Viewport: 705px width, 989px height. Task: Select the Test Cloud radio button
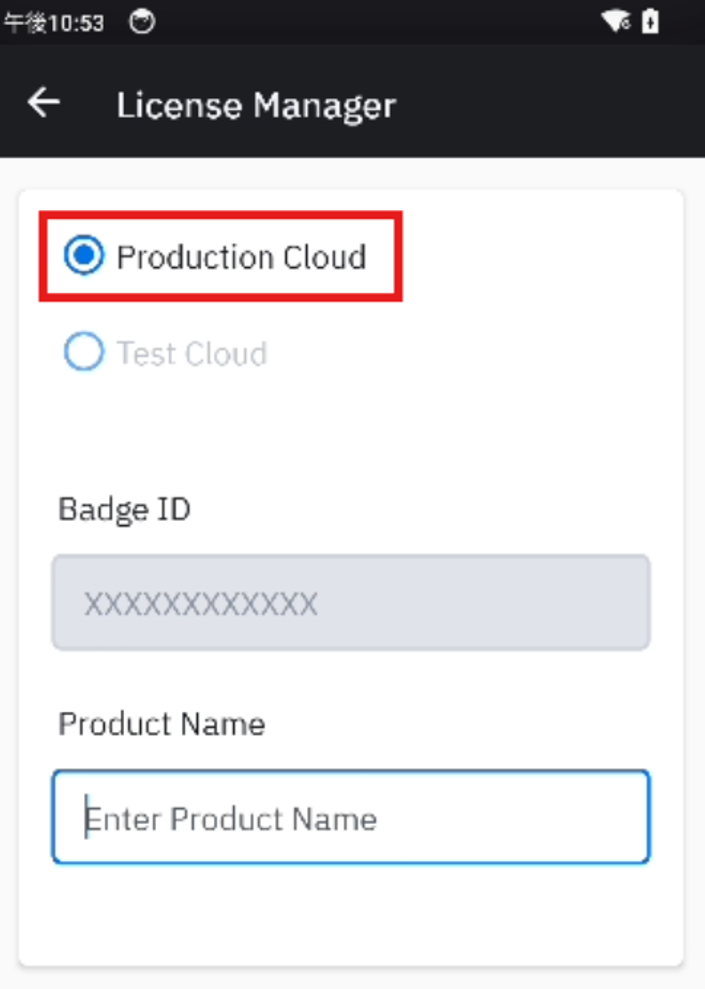click(84, 352)
